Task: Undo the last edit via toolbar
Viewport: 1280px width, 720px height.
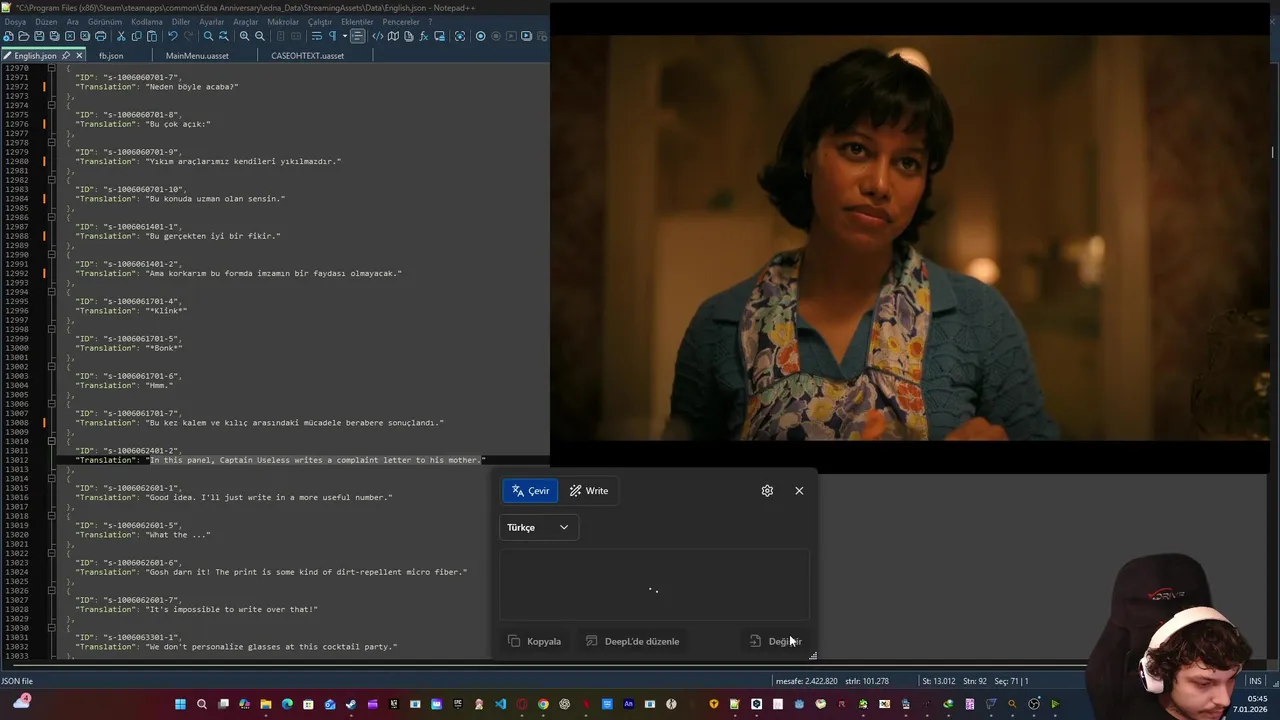Action: click(x=172, y=36)
